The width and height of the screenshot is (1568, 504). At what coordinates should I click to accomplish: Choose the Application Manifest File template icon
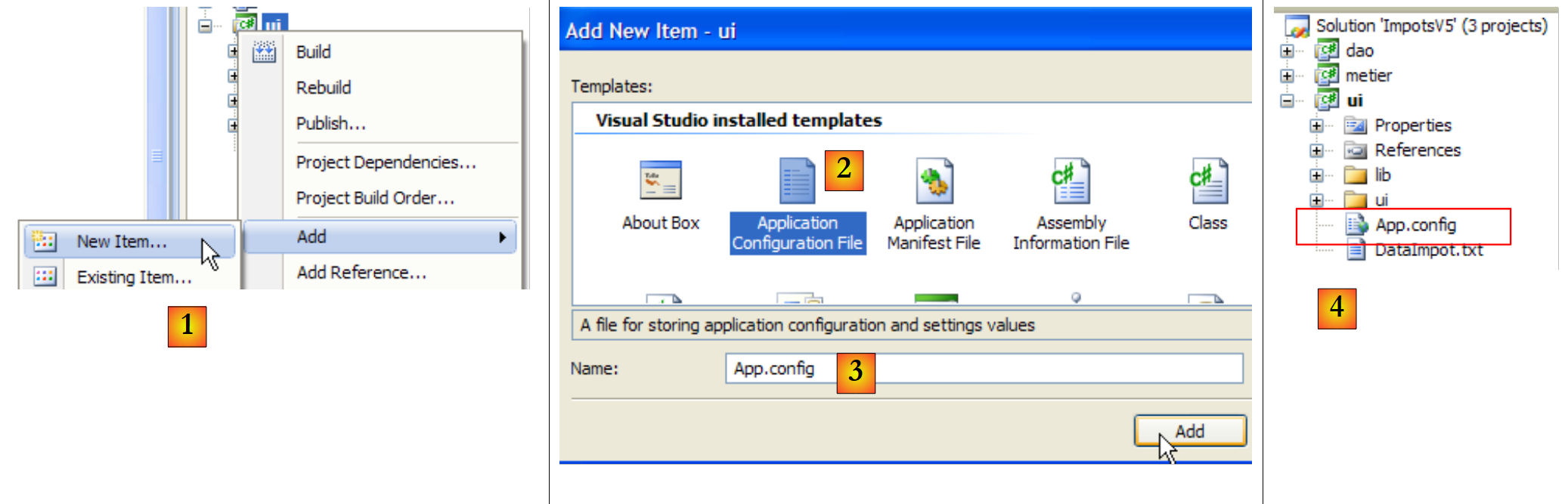point(934,181)
